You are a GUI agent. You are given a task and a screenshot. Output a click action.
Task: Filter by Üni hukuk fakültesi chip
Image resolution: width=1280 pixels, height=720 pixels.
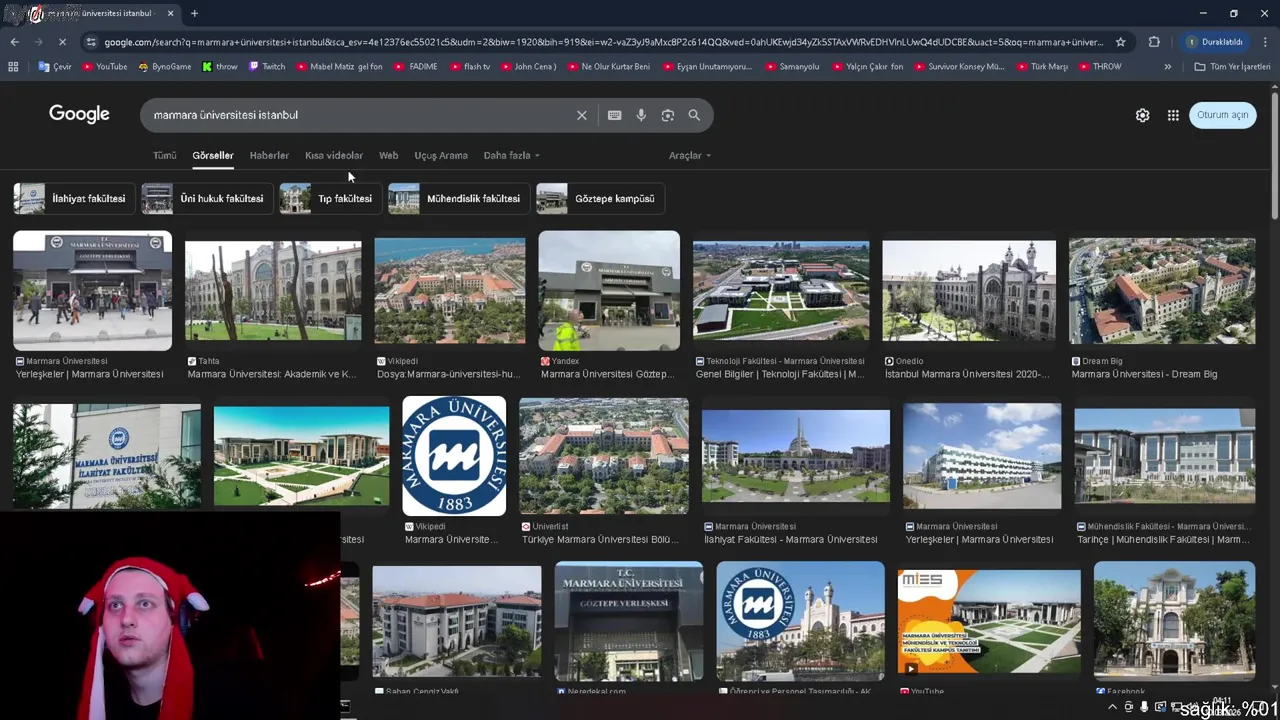(x=205, y=198)
